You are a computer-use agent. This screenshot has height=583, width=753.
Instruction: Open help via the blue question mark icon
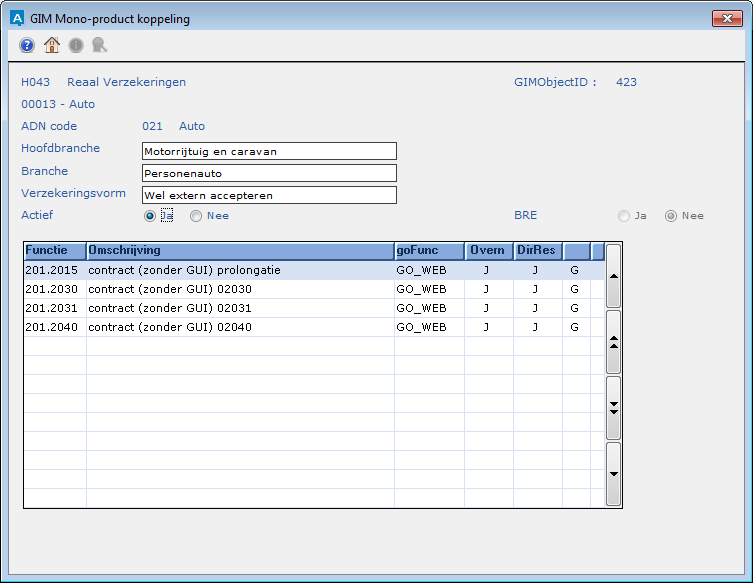(x=27, y=45)
